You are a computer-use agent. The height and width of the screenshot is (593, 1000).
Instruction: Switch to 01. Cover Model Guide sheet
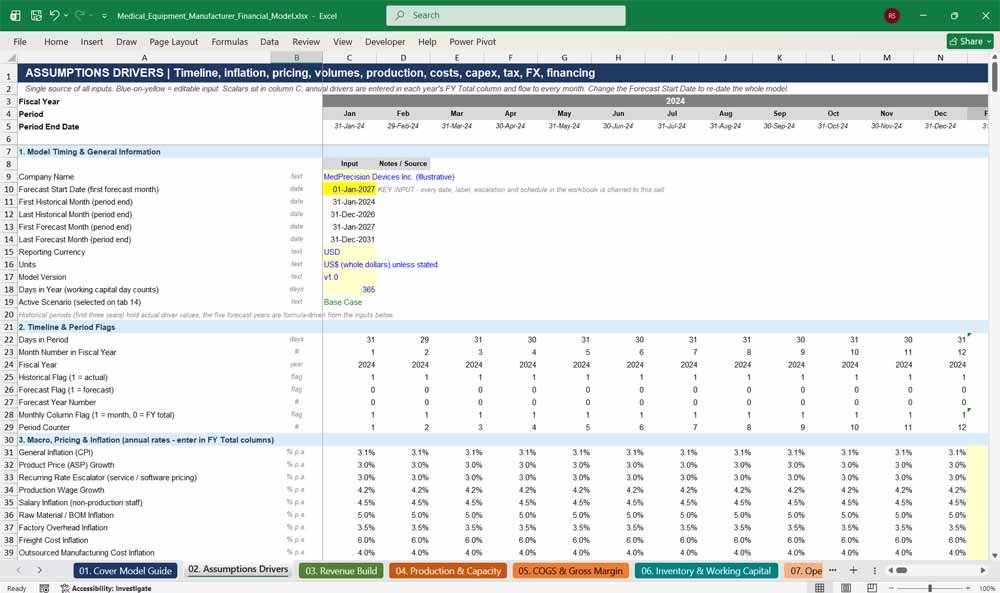[x=125, y=571]
